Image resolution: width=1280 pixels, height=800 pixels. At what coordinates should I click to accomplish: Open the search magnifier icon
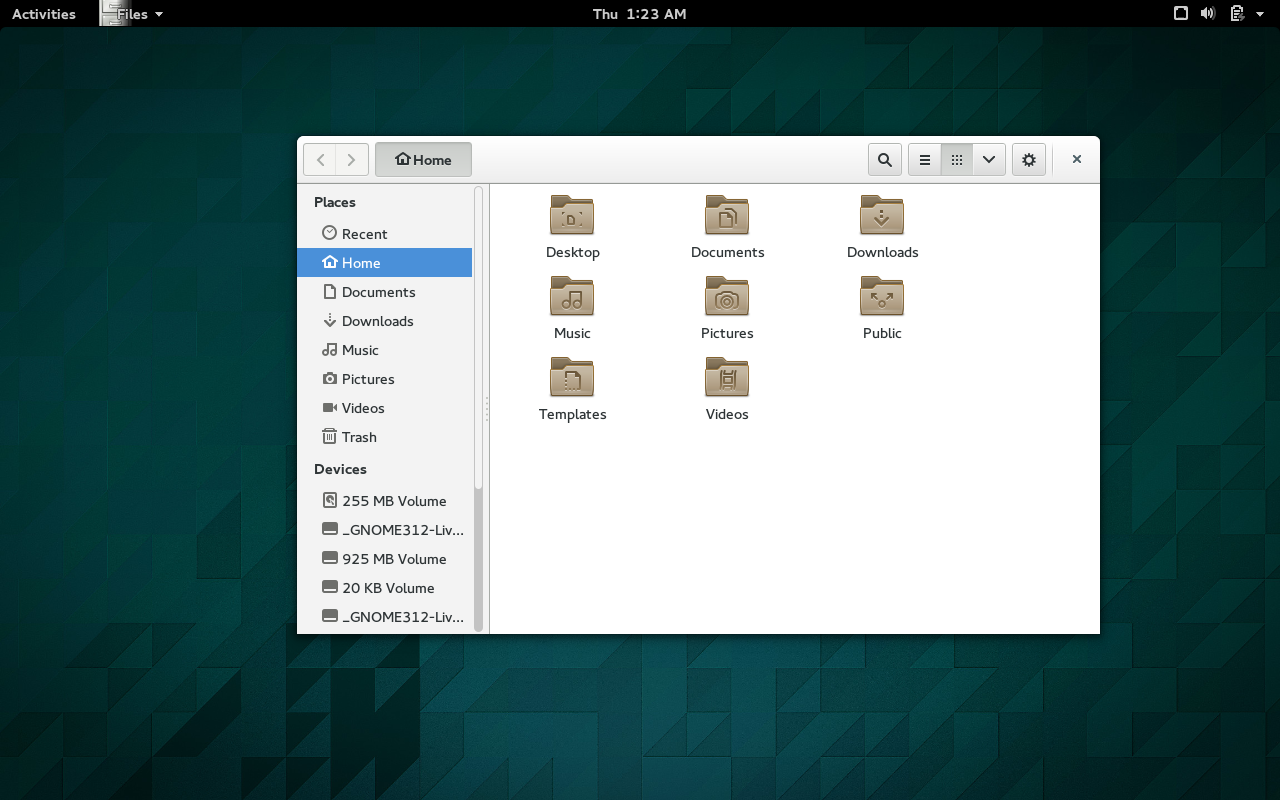884,160
